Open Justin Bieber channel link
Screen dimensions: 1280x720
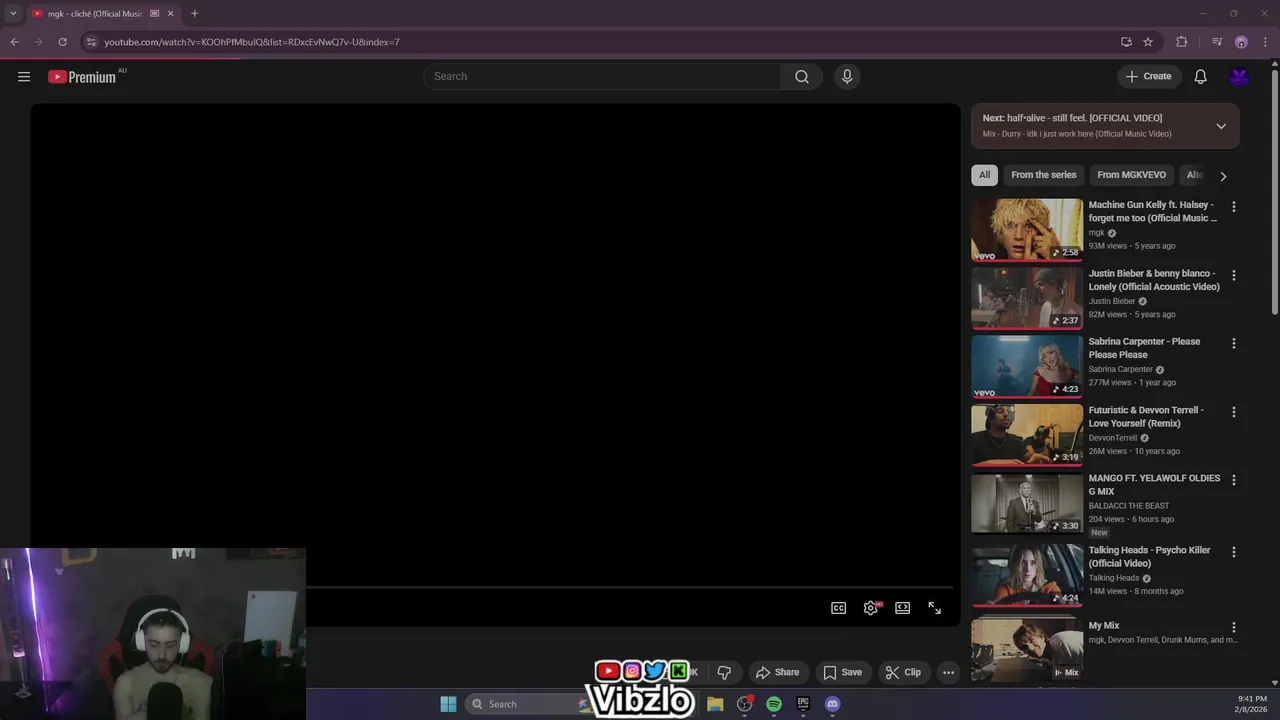1112,301
